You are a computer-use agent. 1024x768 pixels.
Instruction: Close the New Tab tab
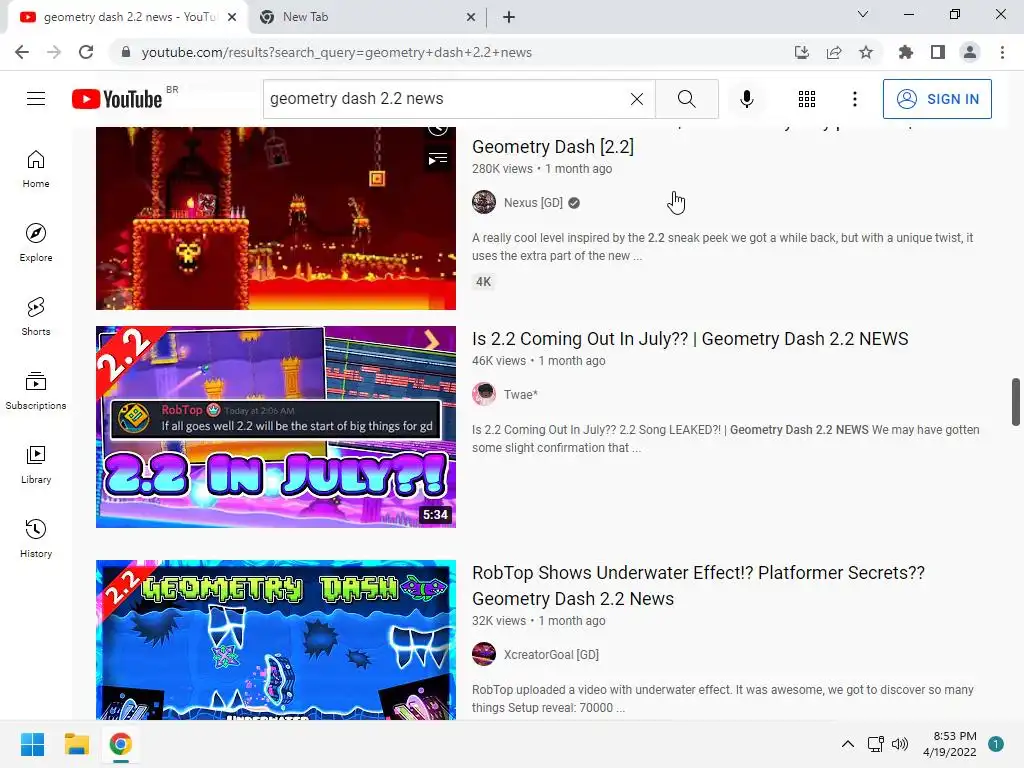[471, 18]
